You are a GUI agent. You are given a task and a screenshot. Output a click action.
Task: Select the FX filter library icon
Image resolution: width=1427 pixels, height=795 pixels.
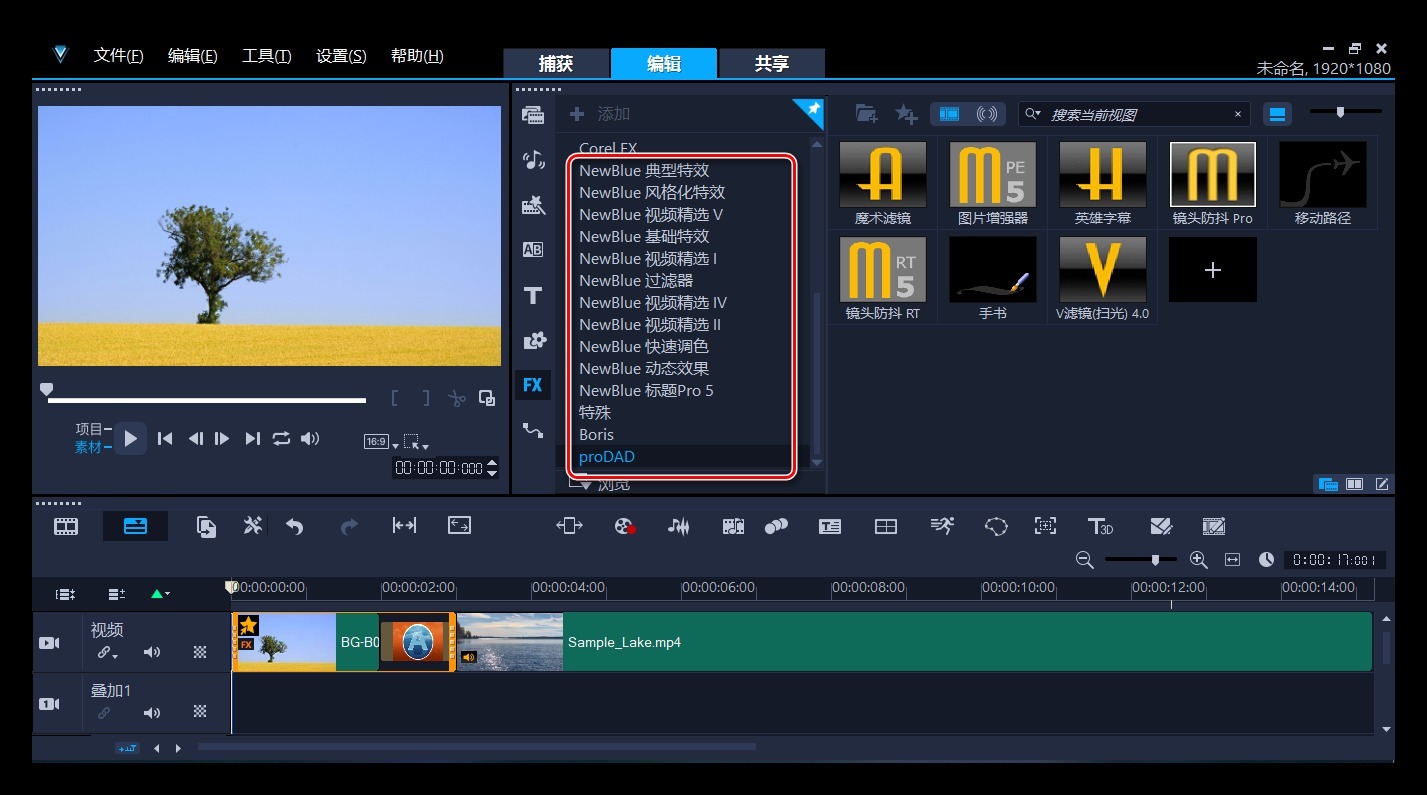533,385
